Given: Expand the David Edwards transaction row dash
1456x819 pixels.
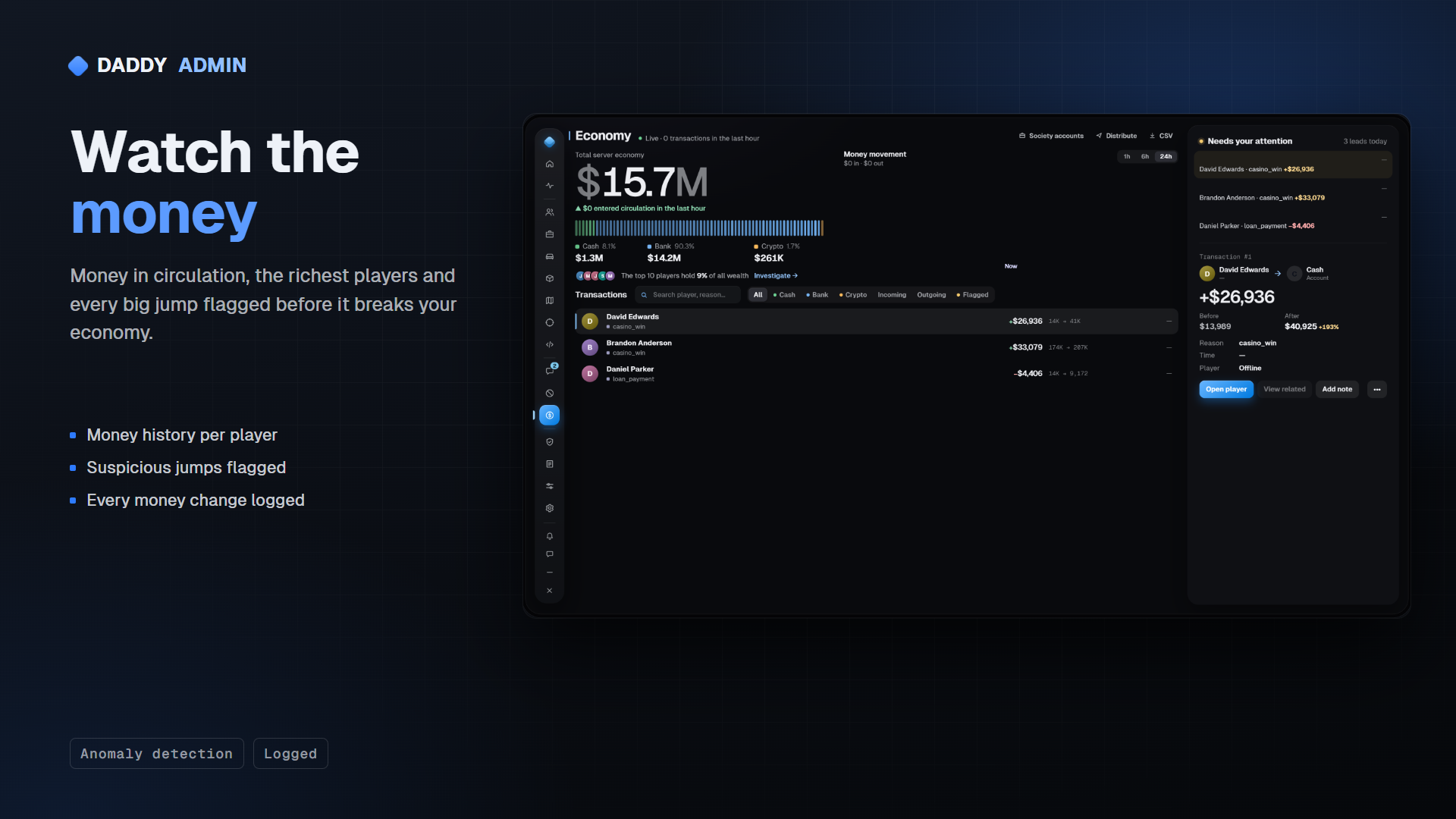Looking at the screenshot, I should 1169,322.
